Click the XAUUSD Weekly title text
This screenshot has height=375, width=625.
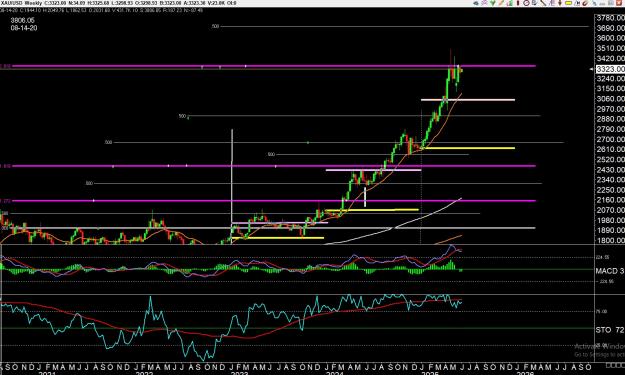(x=21, y=3)
